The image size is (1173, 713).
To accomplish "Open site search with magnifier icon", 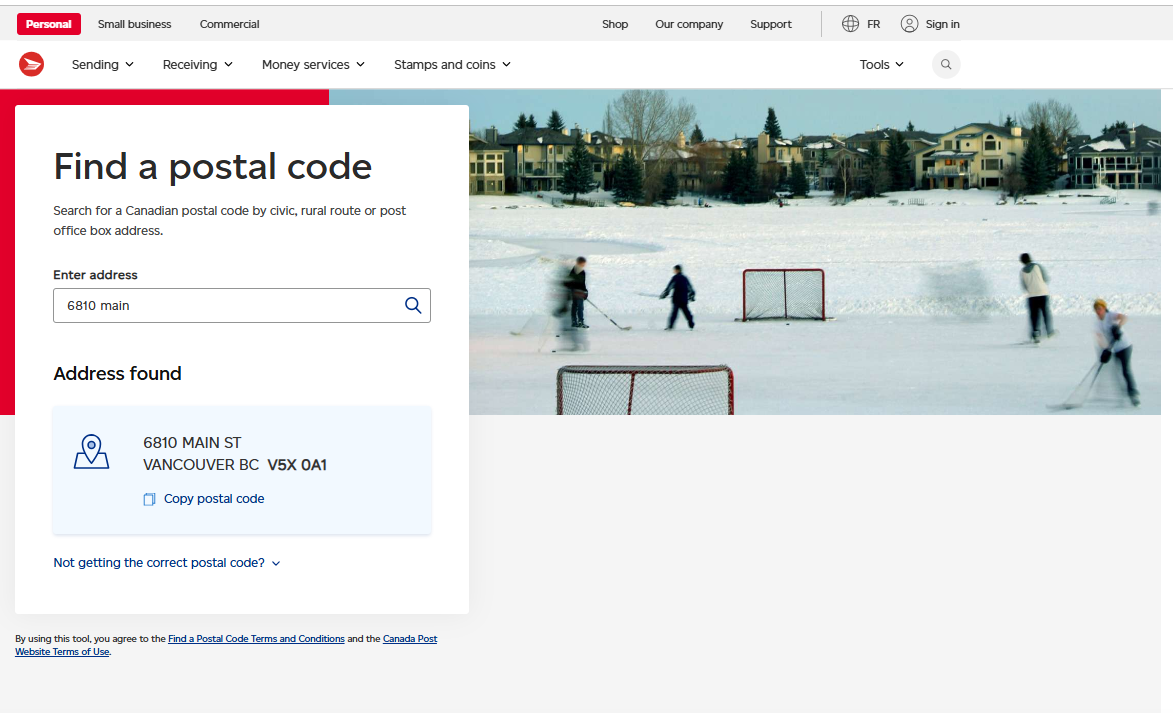I will 946,64.
